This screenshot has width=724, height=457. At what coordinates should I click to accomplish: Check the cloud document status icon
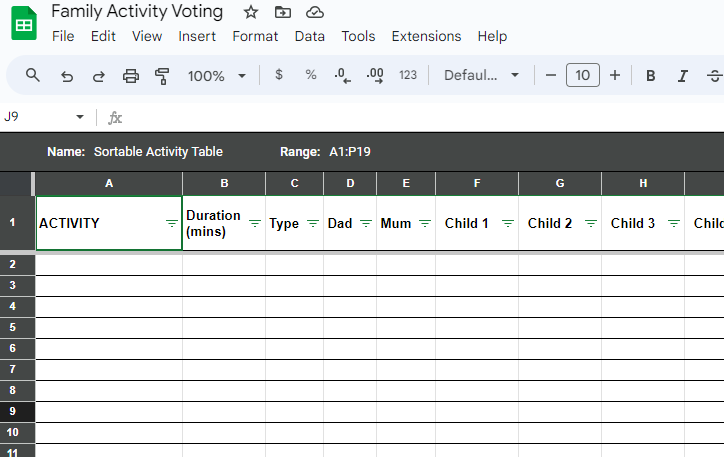click(315, 12)
